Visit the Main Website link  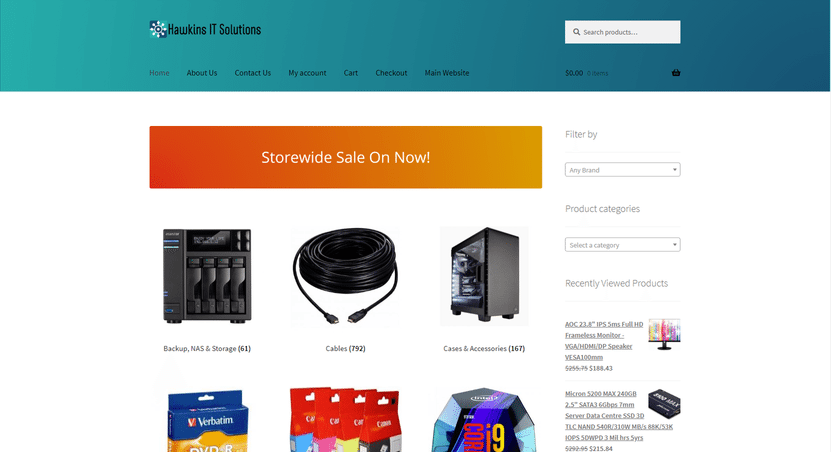(447, 73)
